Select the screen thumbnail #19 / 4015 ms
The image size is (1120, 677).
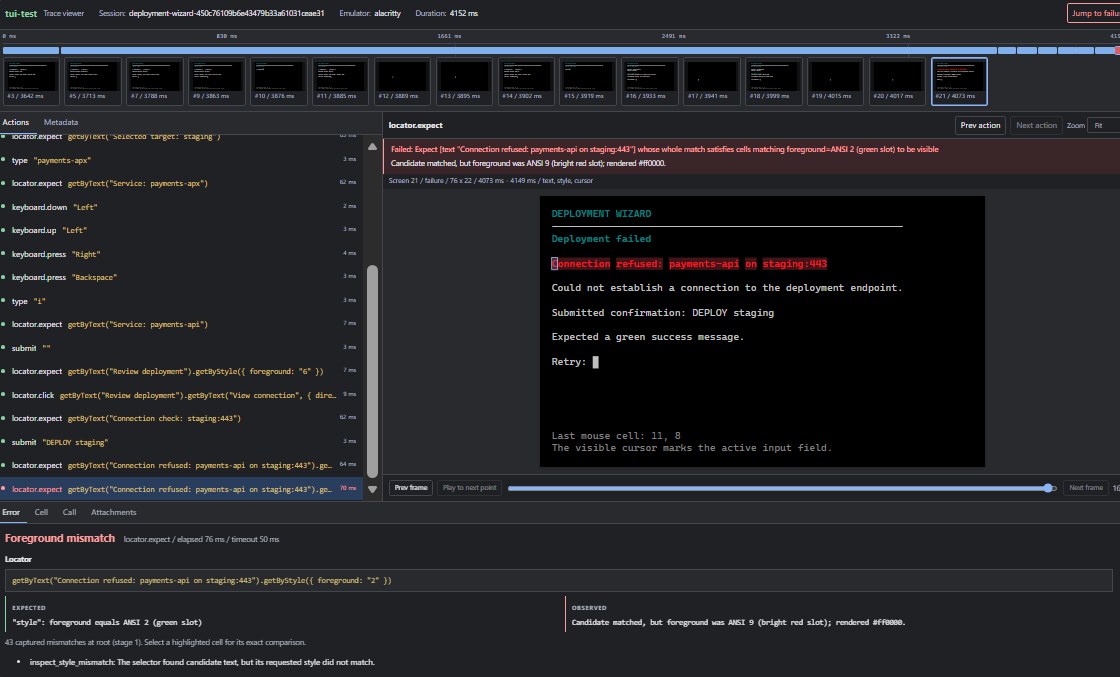click(836, 81)
